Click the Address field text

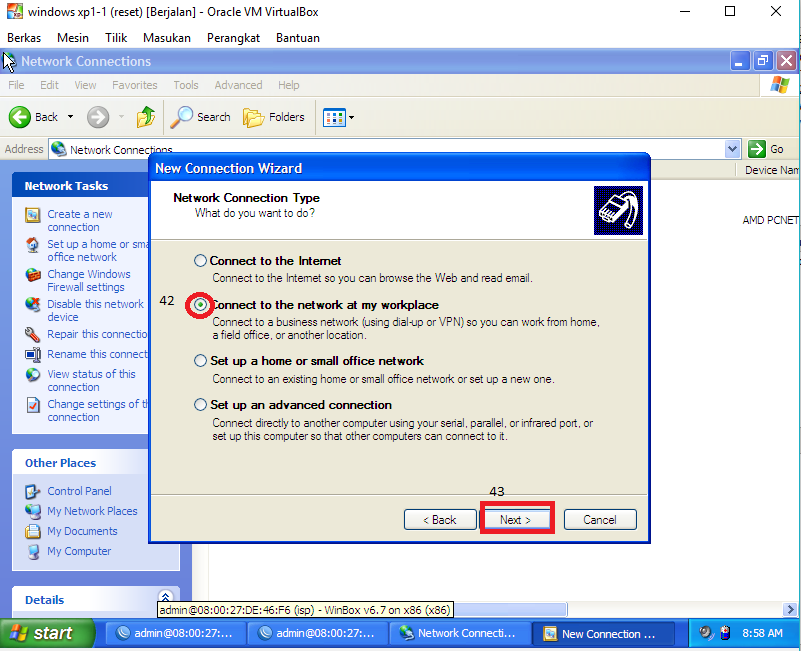tap(121, 150)
